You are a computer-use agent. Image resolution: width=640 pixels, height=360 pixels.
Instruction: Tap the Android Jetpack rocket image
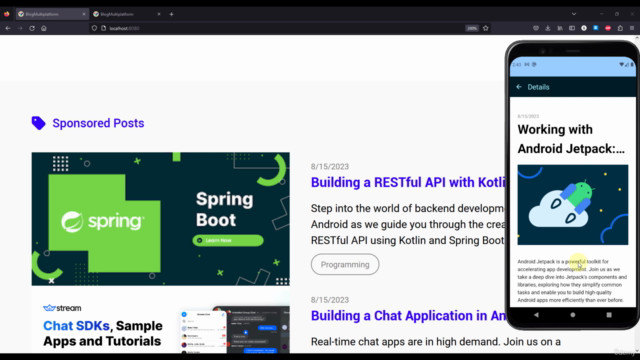[573, 205]
